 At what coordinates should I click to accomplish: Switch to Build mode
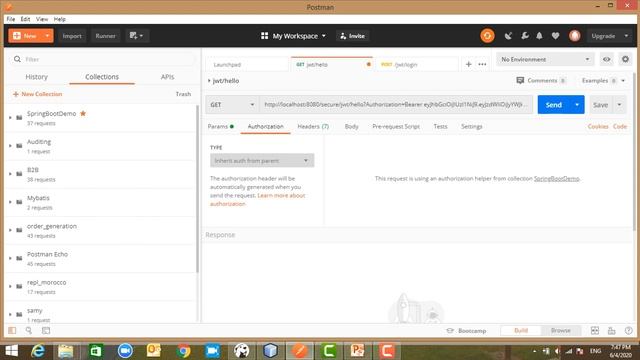(x=521, y=331)
